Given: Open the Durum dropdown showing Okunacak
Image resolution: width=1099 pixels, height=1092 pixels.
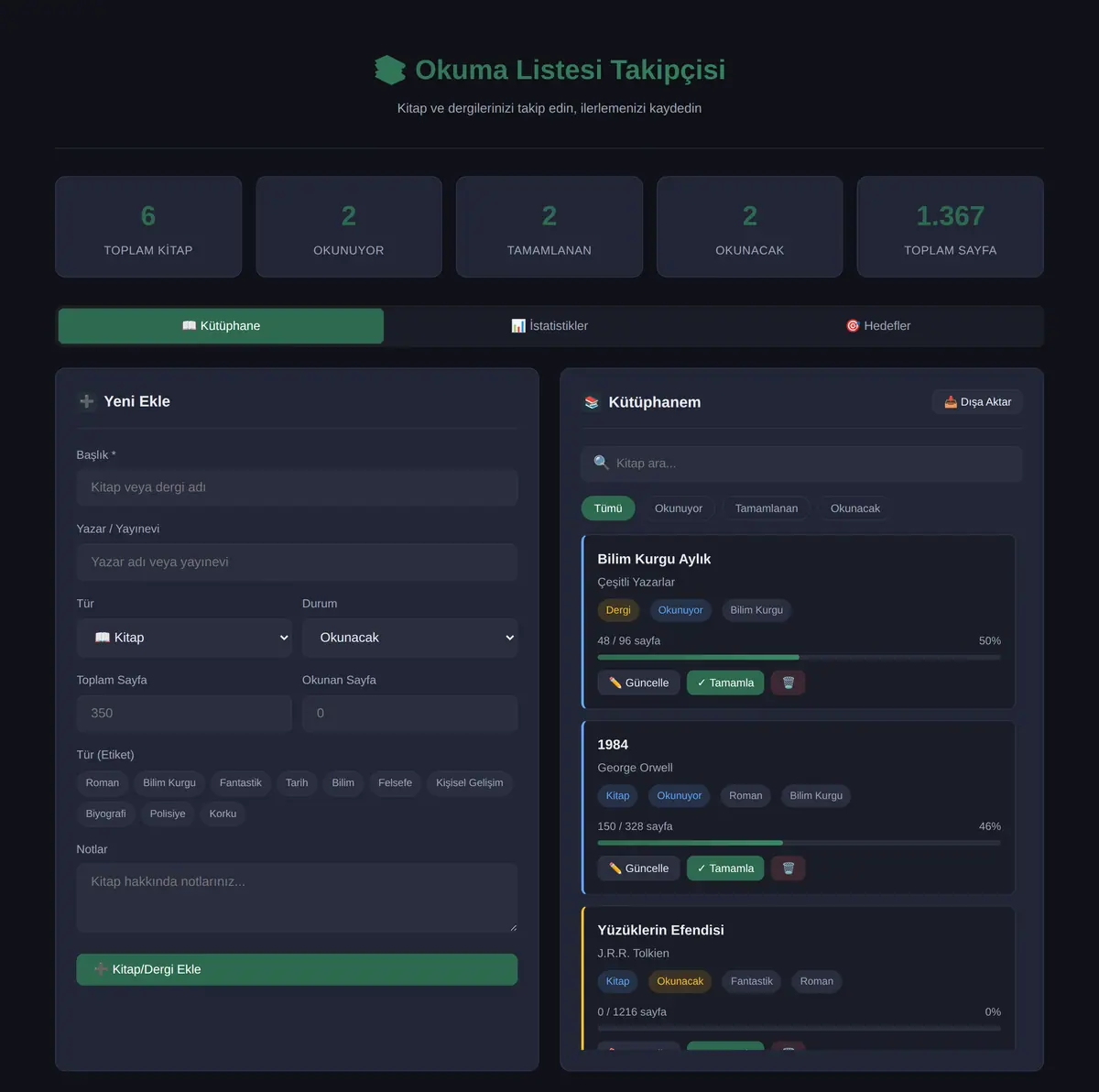Looking at the screenshot, I should coord(410,638).
